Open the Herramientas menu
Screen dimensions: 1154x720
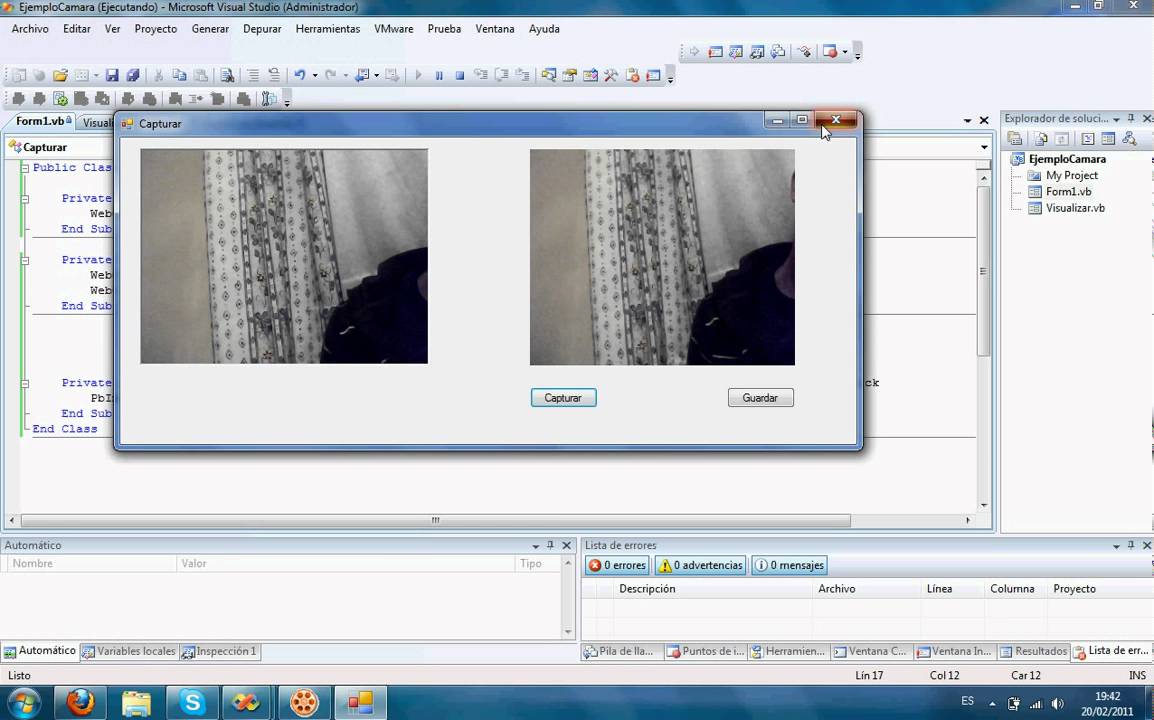pyautogui.click(x=328, y=29)
